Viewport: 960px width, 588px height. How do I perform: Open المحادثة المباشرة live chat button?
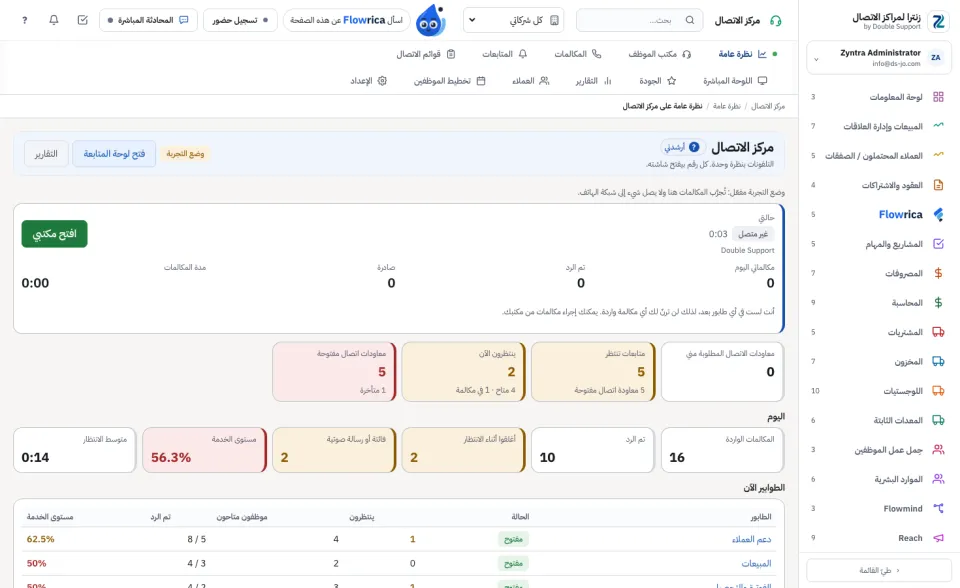point(148,20)
